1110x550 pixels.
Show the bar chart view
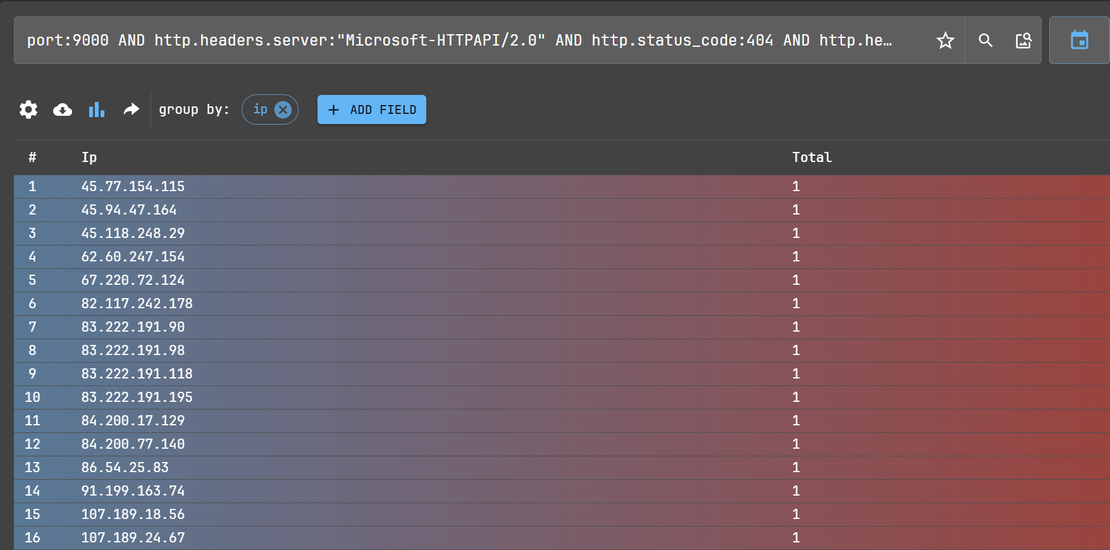96,110
